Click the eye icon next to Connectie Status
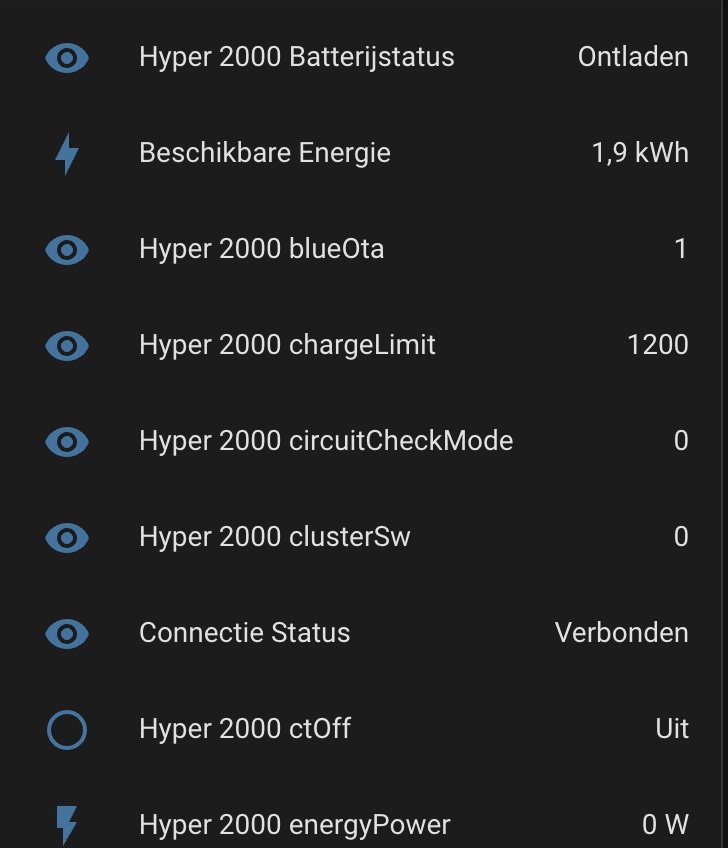The image size is (728, 848). [x=67, y=634]
